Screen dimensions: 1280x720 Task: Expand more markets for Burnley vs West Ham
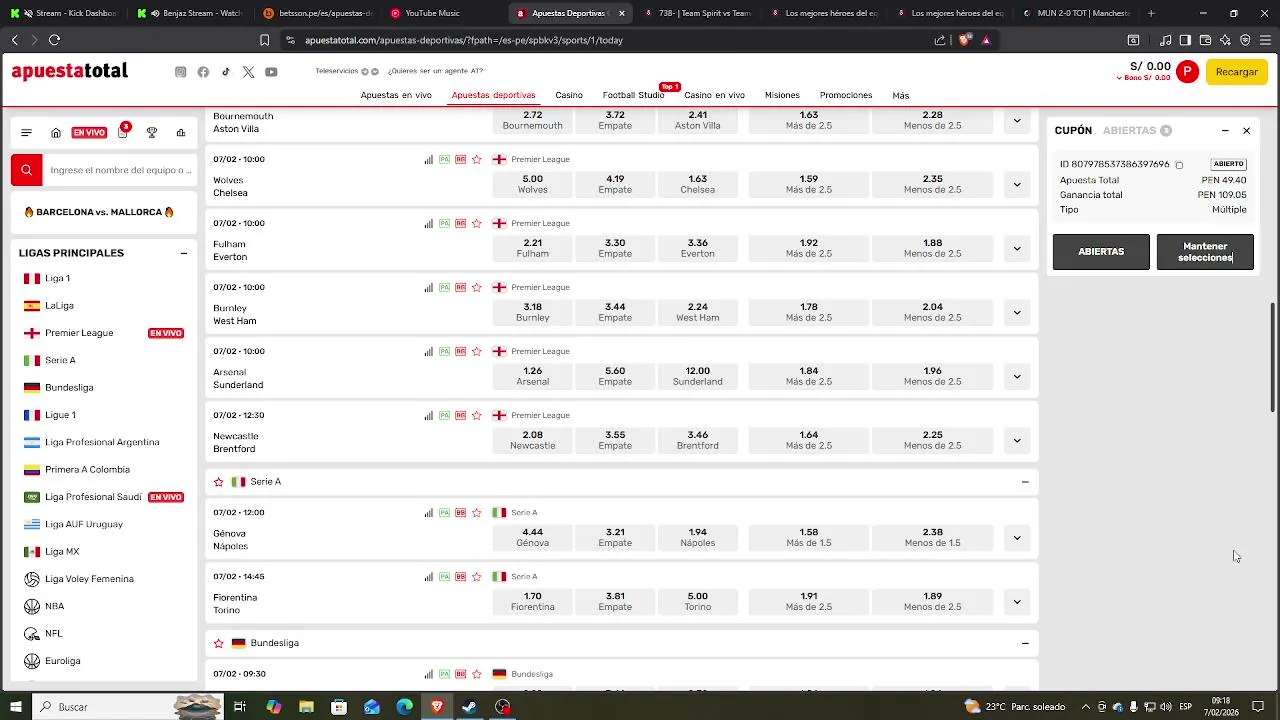pyautogui.click(x=1017, y=312)
